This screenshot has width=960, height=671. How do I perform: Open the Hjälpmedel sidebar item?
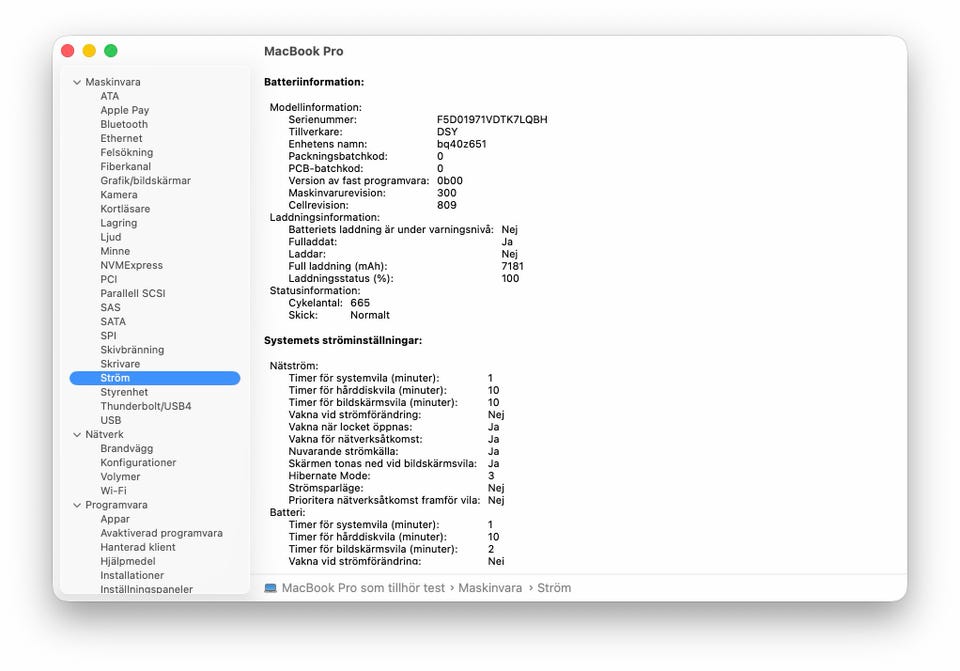point(128,561)
